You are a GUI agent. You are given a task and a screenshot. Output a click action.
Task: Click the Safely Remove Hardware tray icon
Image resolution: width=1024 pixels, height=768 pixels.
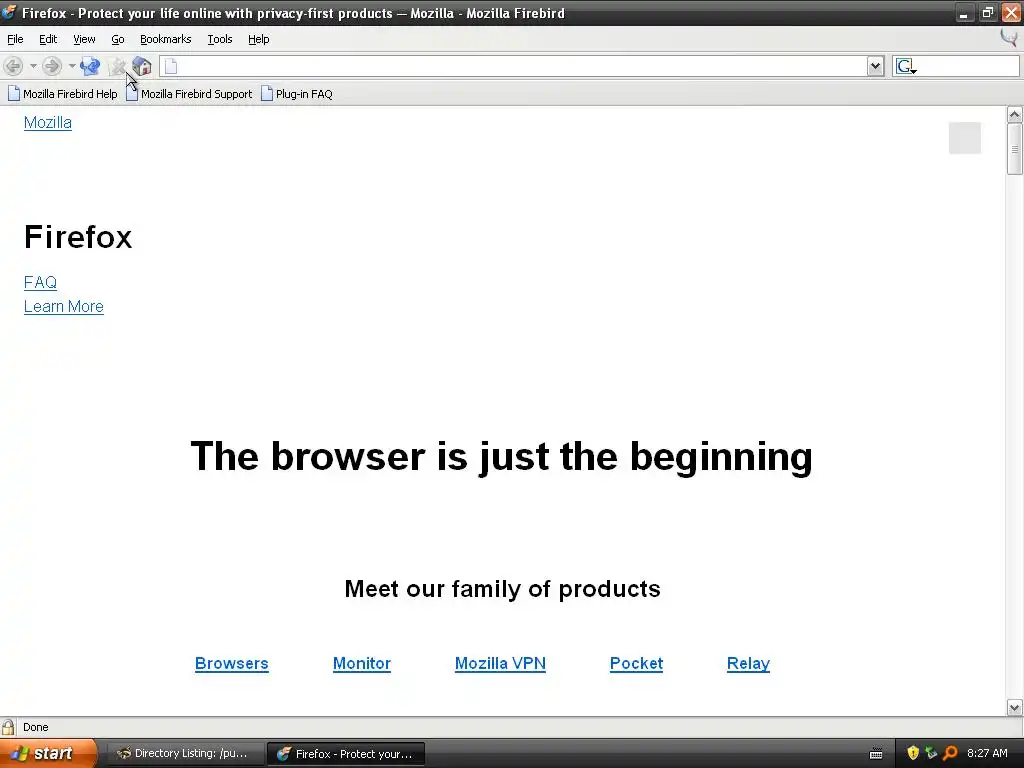[931, 753]
